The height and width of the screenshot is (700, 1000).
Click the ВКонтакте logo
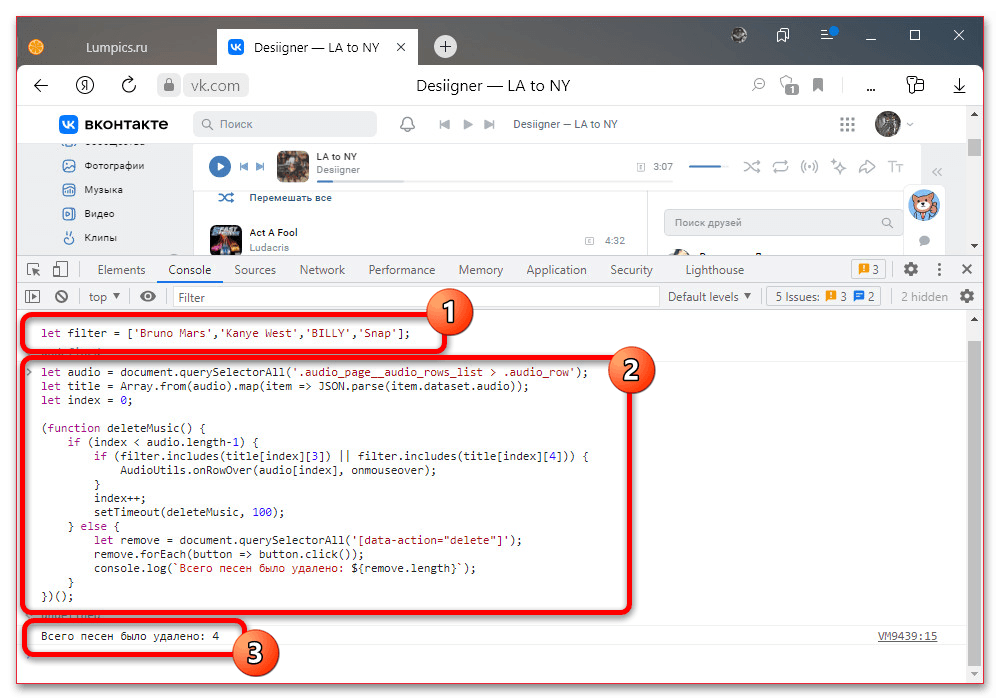pos(114,124)
